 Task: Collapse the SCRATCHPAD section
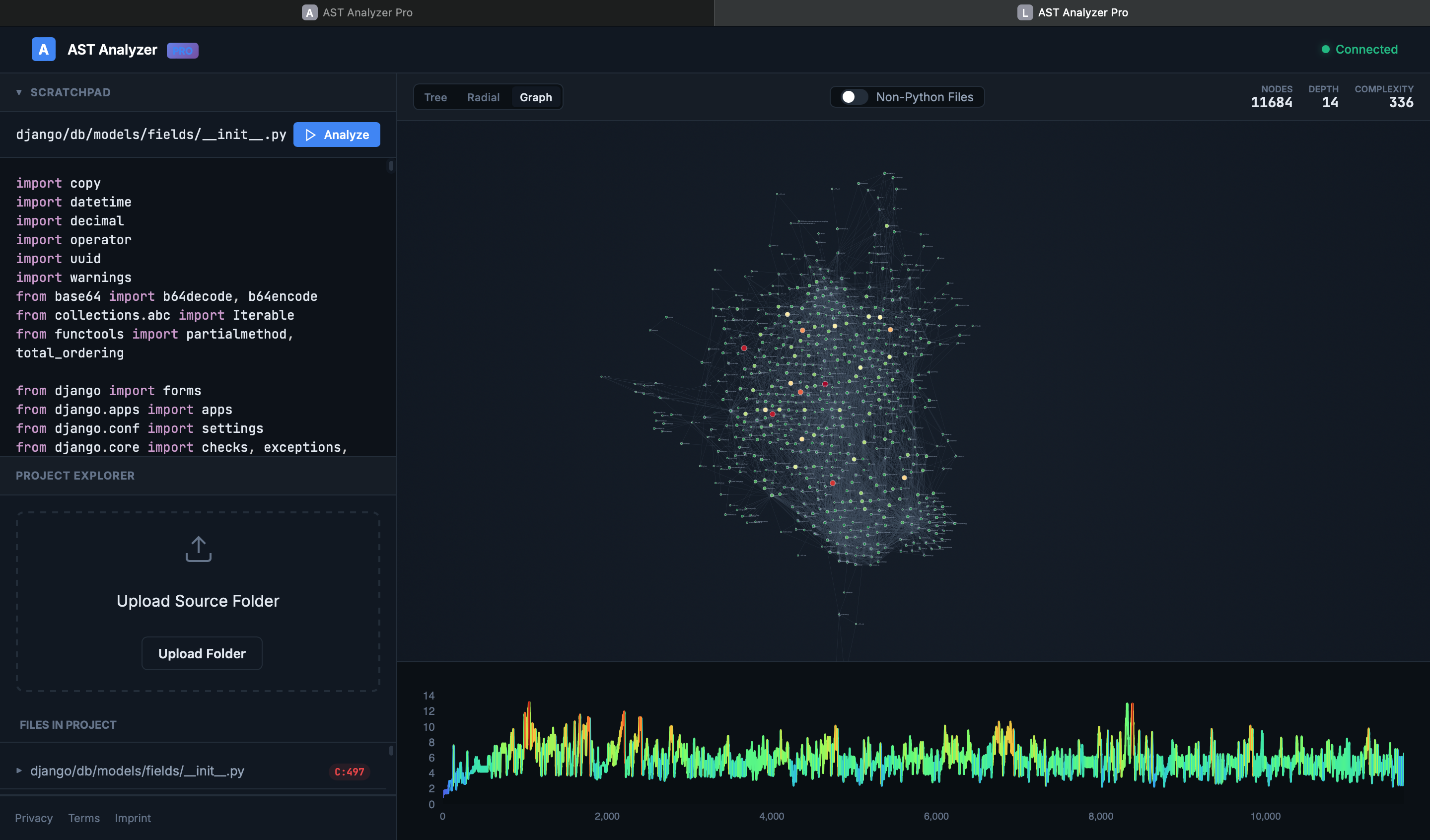pos(19,92)
